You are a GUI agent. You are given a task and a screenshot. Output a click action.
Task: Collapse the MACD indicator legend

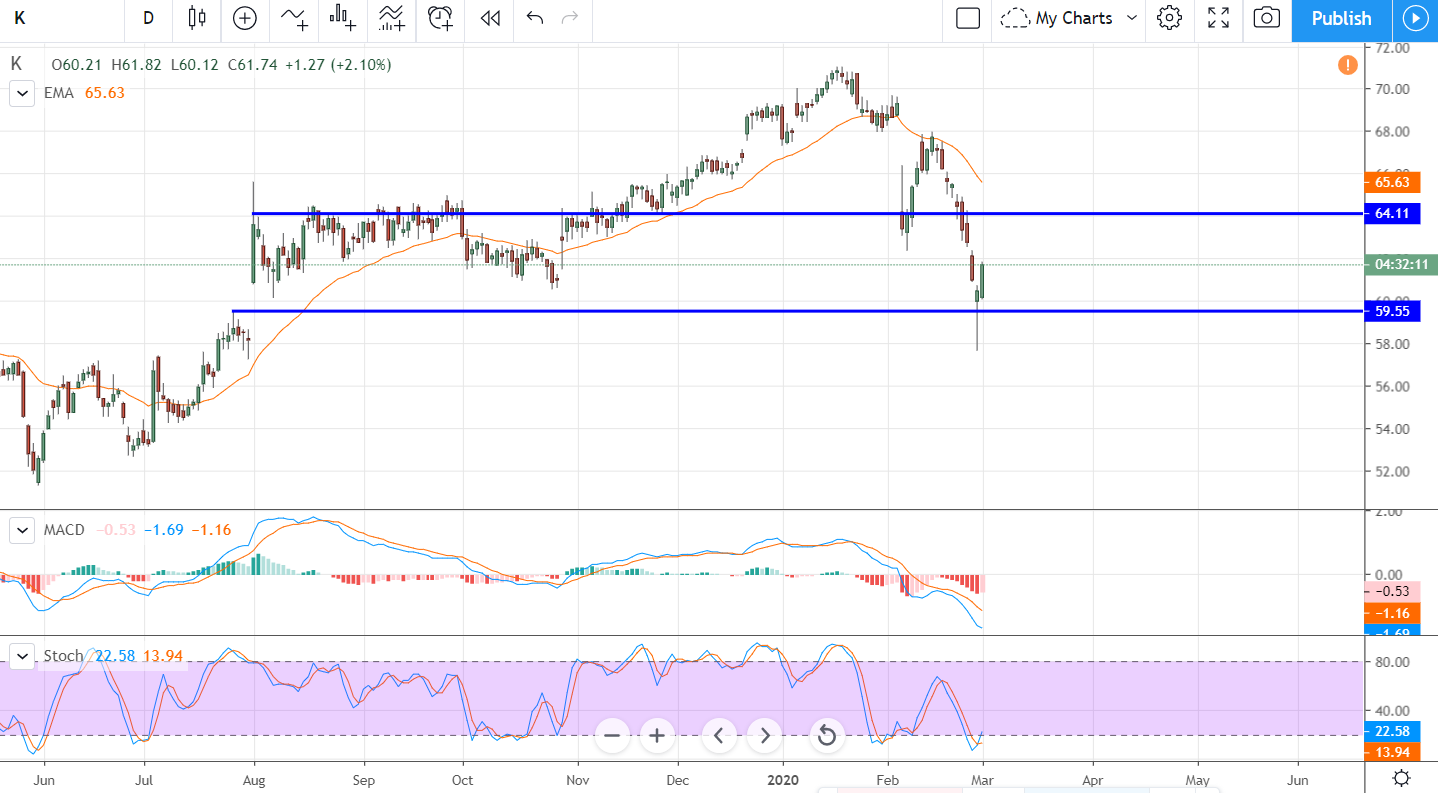pos(22,530)
